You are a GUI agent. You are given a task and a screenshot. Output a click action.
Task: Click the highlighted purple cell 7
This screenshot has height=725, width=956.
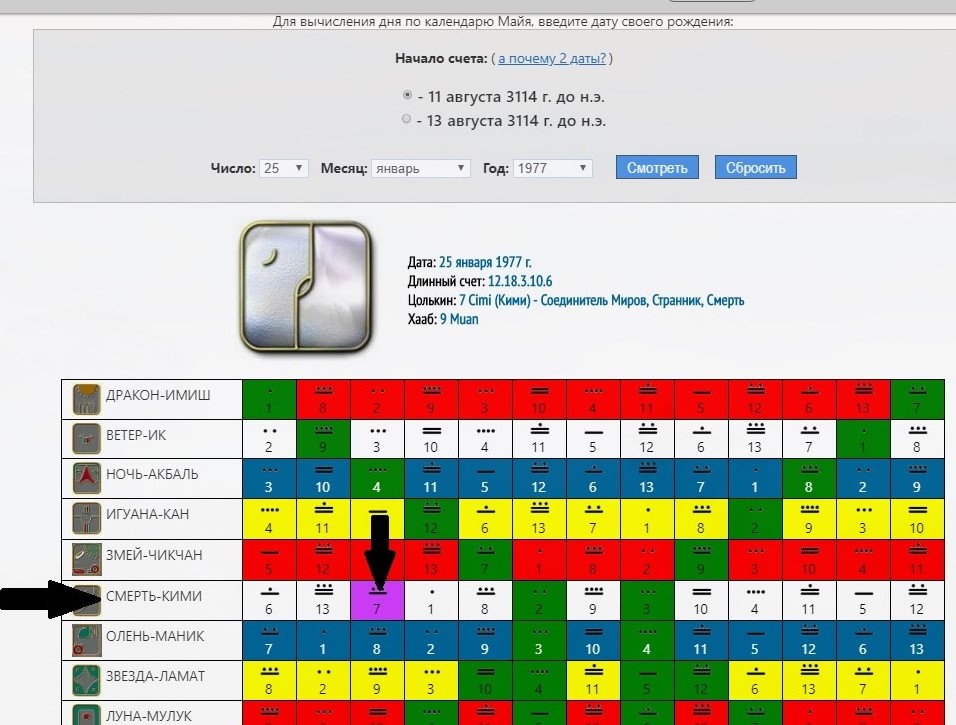point(377,600)
